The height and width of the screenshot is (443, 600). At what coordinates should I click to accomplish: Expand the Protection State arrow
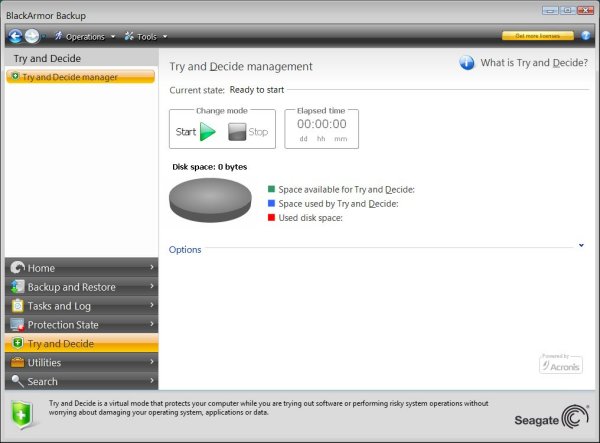[152, 324]
